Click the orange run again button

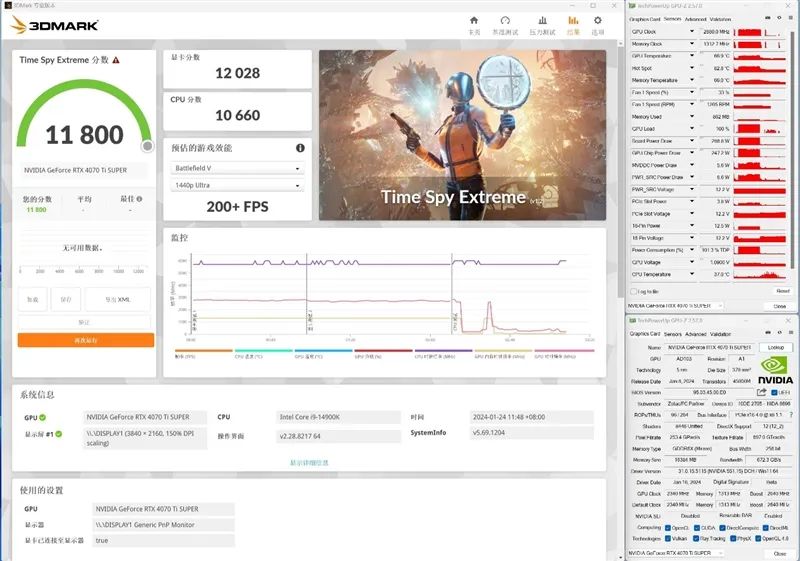click(x=86, y=340)
